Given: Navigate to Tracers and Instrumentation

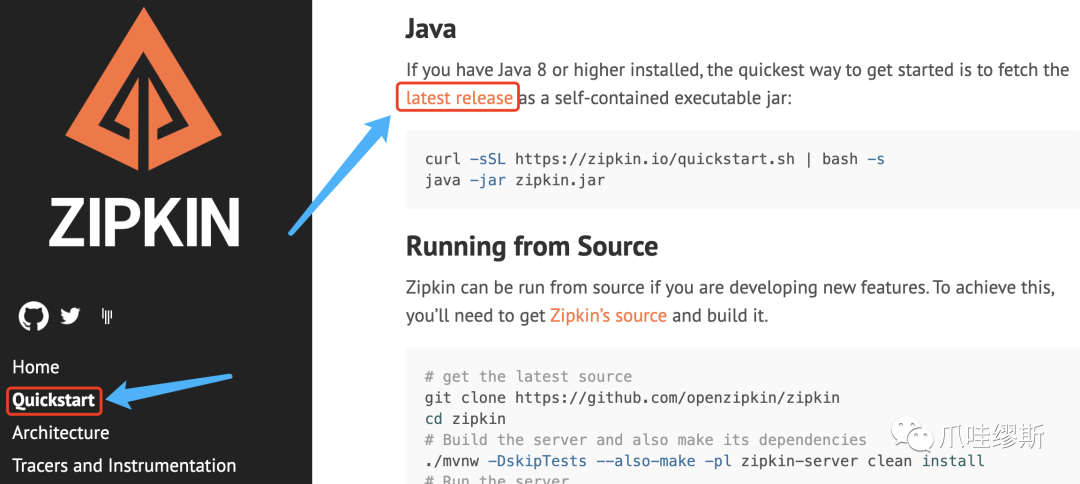Looking at the screenshot, I should (124, 466).
